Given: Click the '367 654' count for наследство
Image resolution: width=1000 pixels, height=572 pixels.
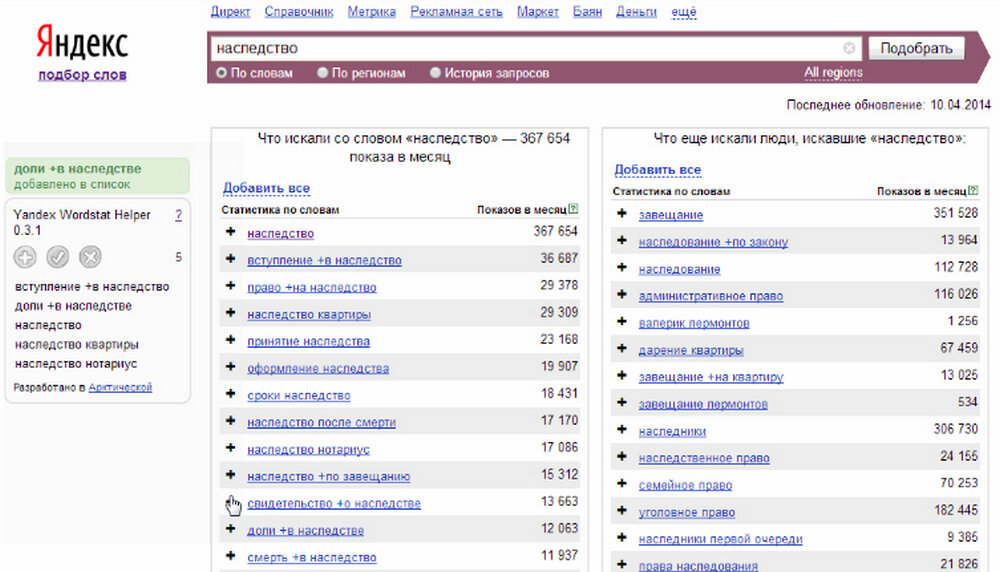Looking at the screenshot, I should [555, 231].
